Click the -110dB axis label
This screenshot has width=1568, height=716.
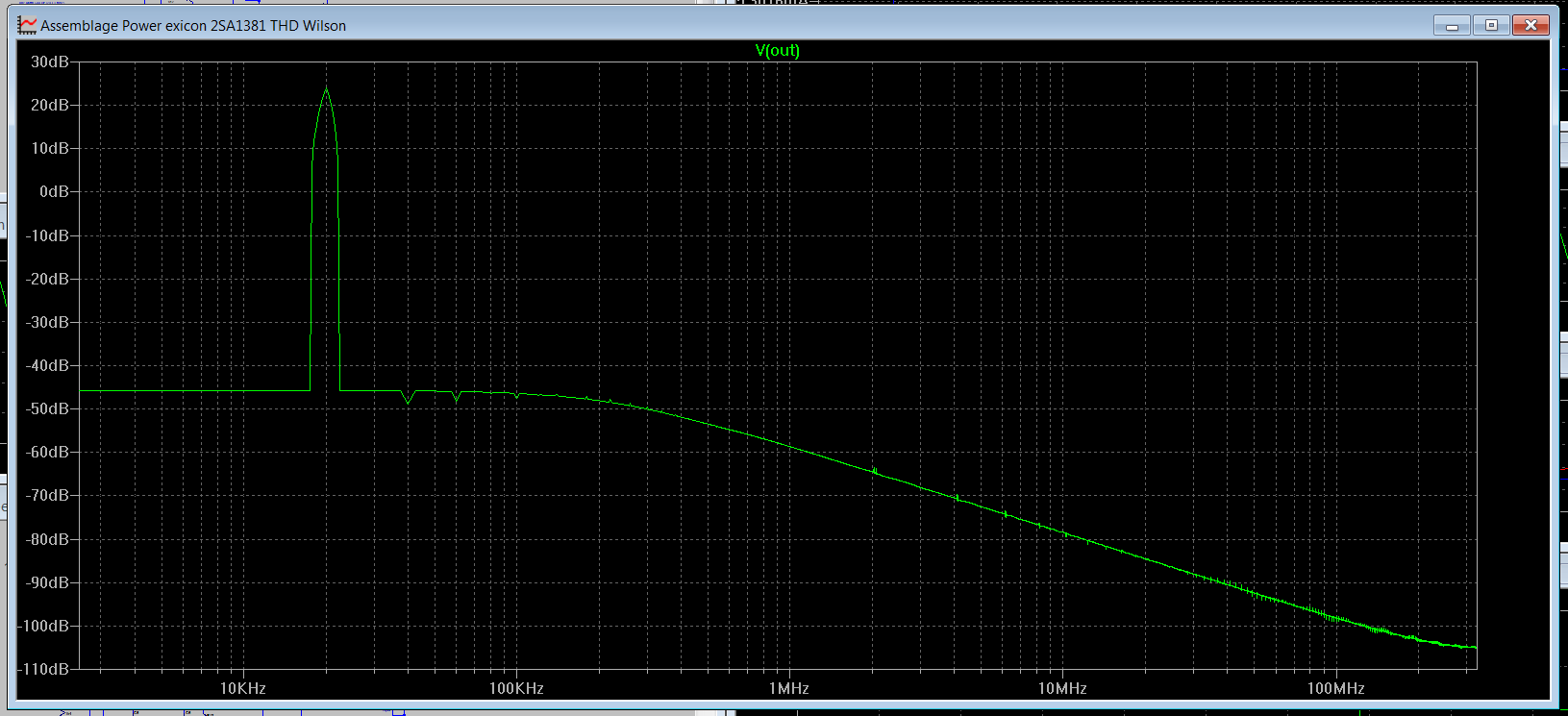point(43,669)
